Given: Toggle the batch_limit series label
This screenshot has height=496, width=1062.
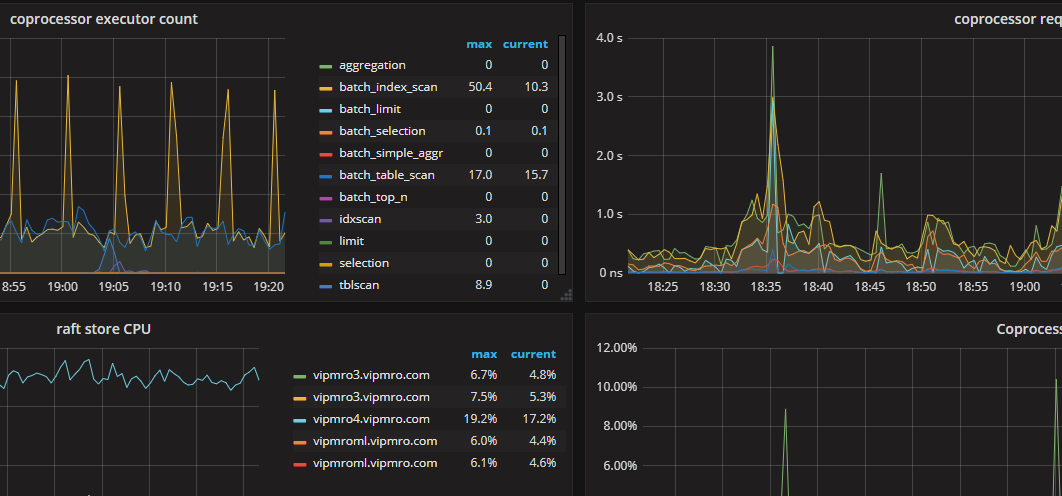Looking at the screenshot, I should (x=370, y=109).
